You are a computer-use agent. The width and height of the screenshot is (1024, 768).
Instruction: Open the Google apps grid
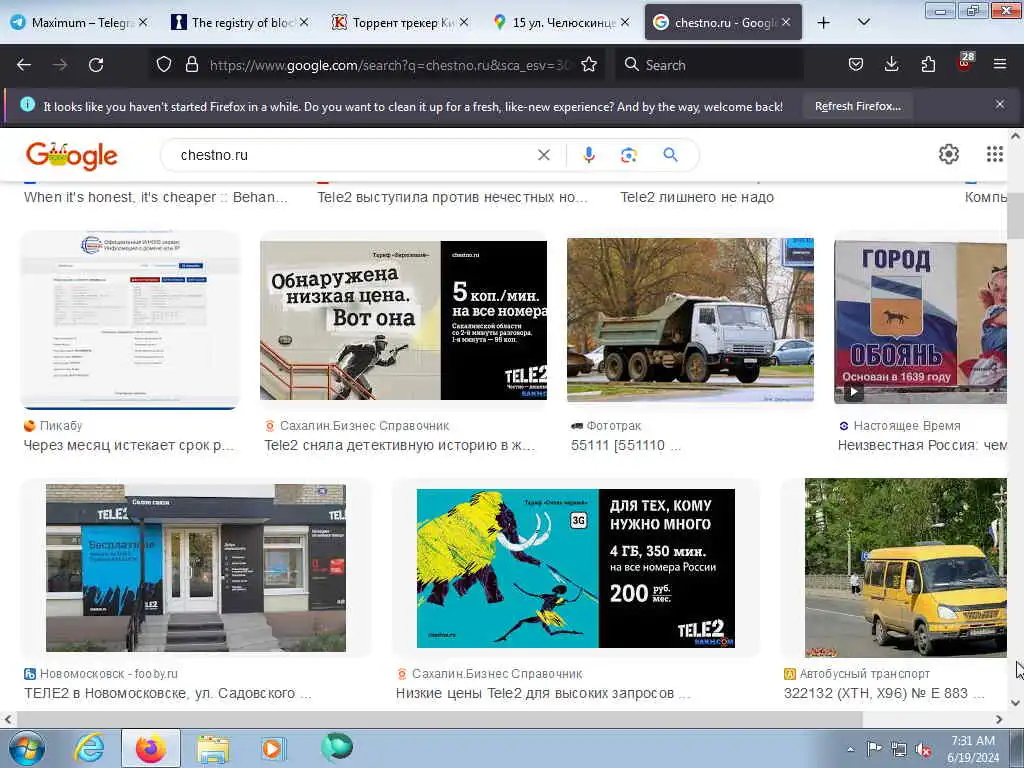pyautogui.click(x=994, y=154)
